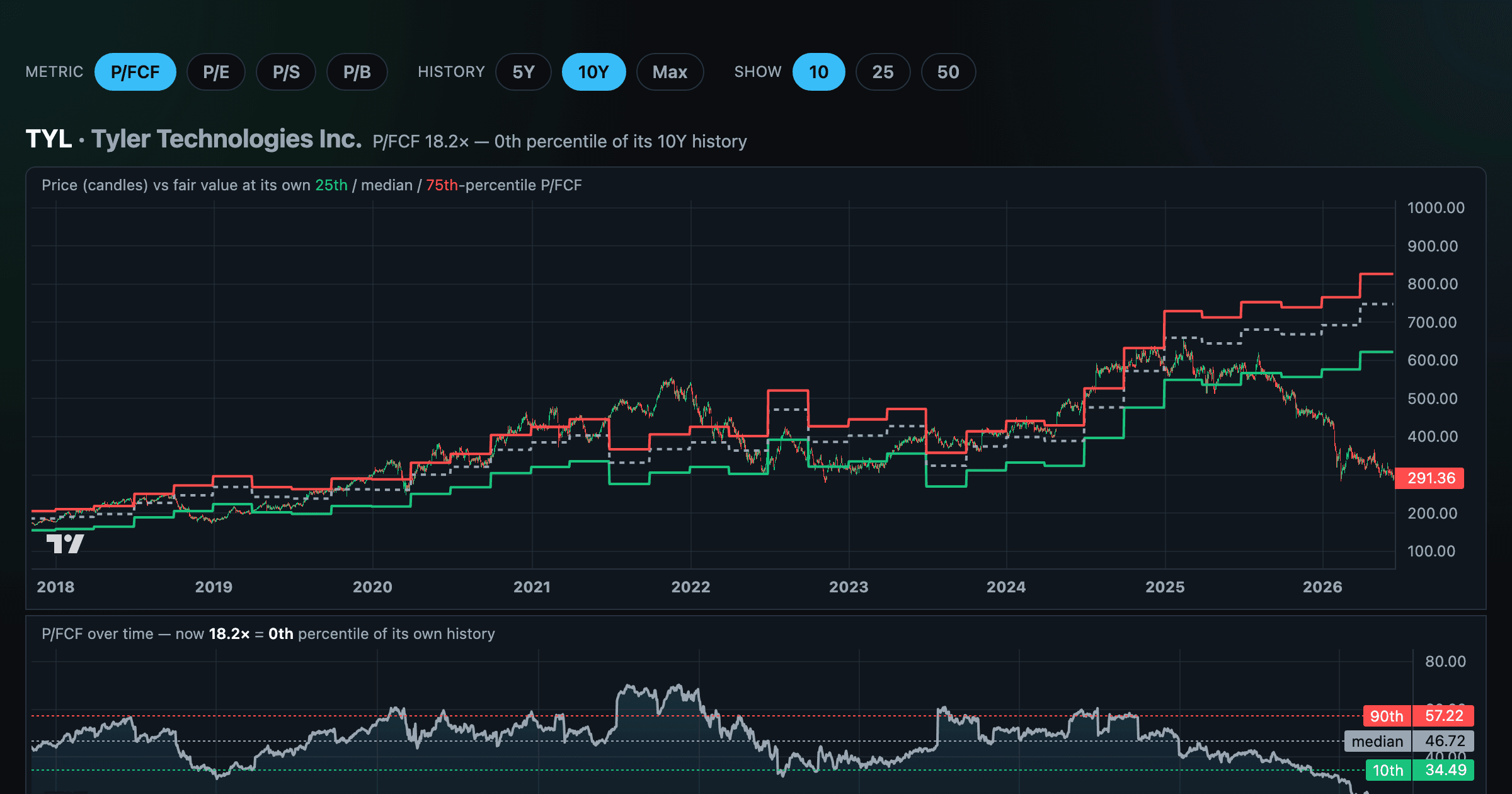This screenshot has width=1512, height=794.
Task: Click the TradingView logo on chart
Action: (65, 543)
